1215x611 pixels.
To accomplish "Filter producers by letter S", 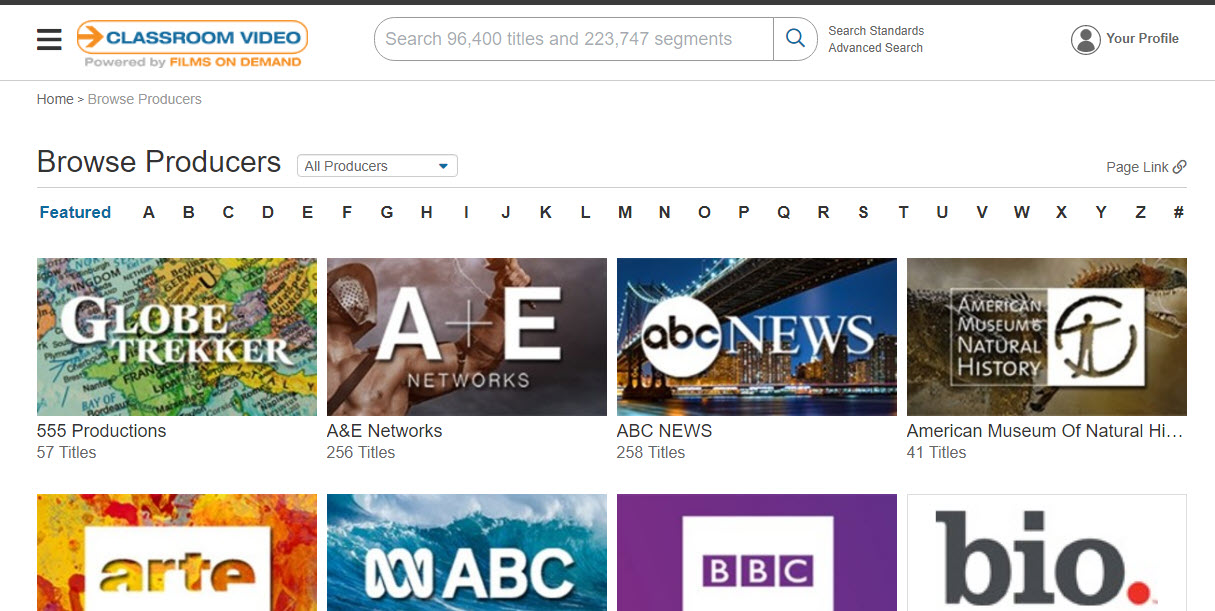I will coord(863,212).
